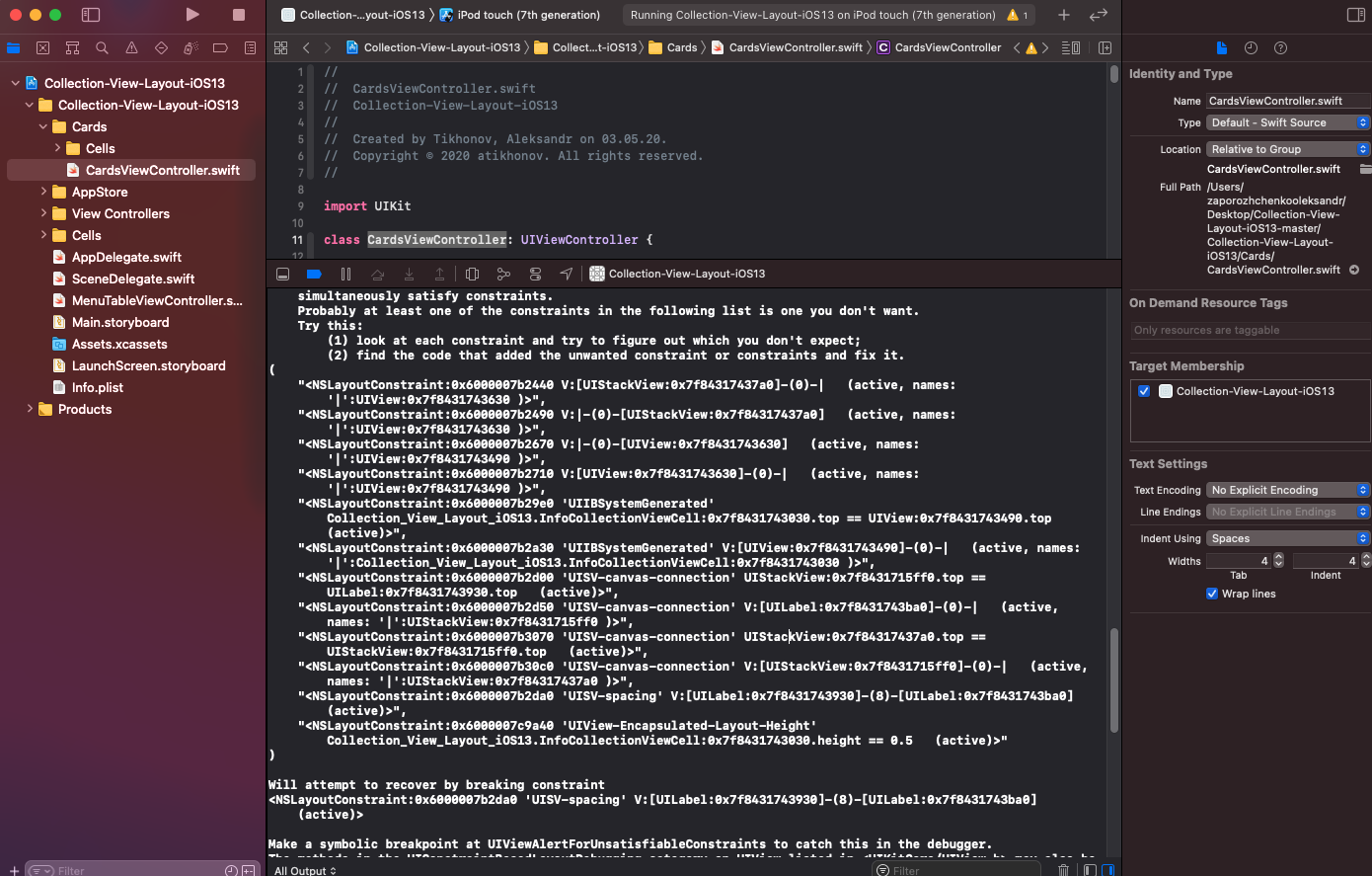Open the Type dropdown Default - Swift Source
The height and width of the screenshot is (876, 1372).
(1288, 122)
